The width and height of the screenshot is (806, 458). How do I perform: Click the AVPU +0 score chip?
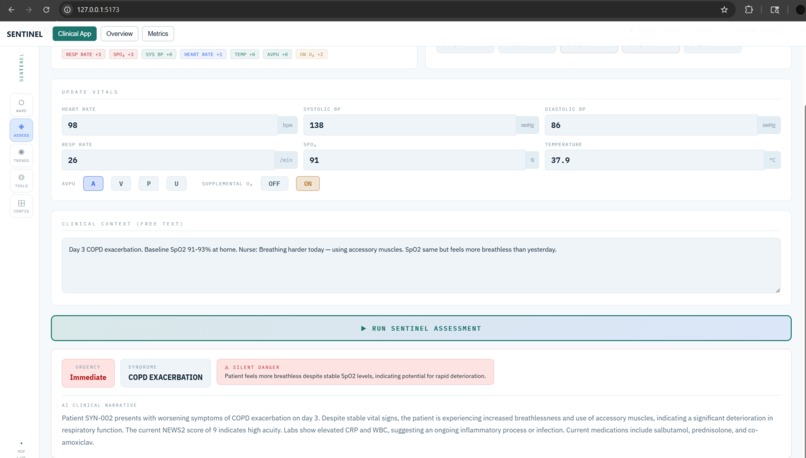click(x=278, y=54)
